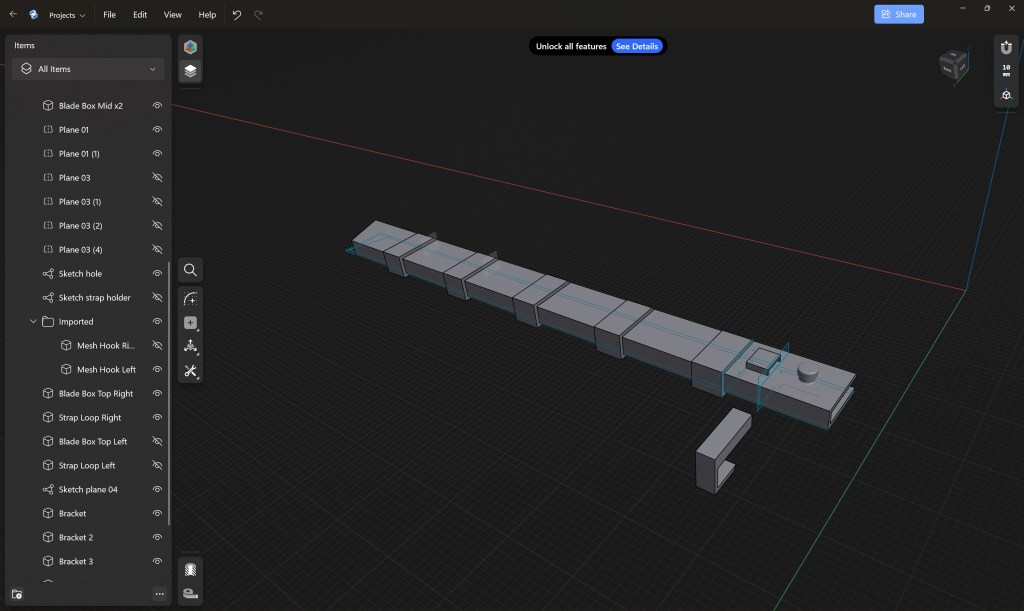
Task: Click the measuring tape icon
Action: click(x=190, y=593)
